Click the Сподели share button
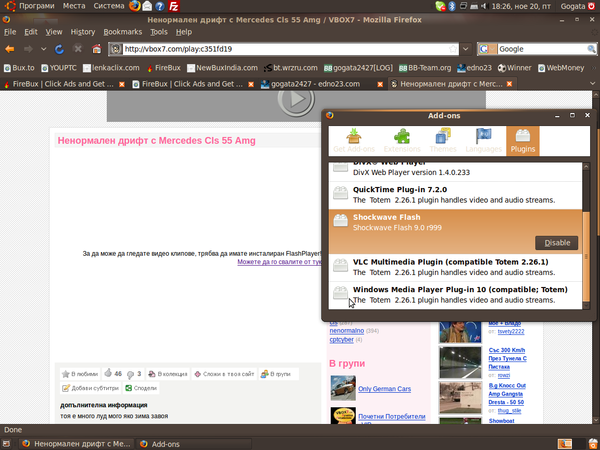The height and width of the screenshot is (450, 600). pyautogui.click(x=141, y=388)
